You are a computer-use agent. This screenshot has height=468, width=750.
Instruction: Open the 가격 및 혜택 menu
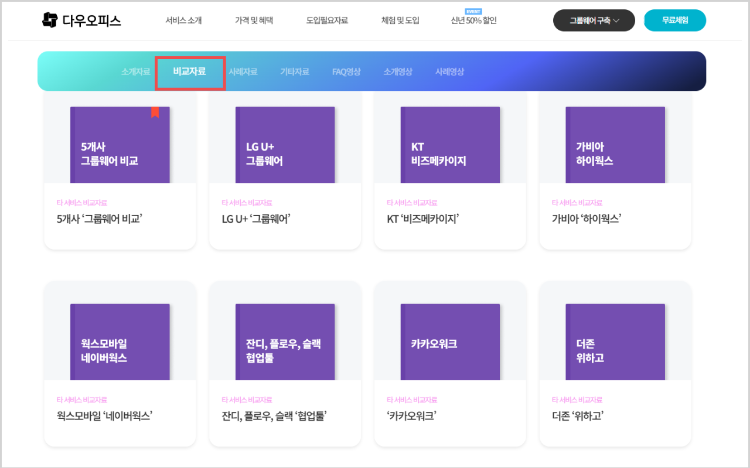254,21
